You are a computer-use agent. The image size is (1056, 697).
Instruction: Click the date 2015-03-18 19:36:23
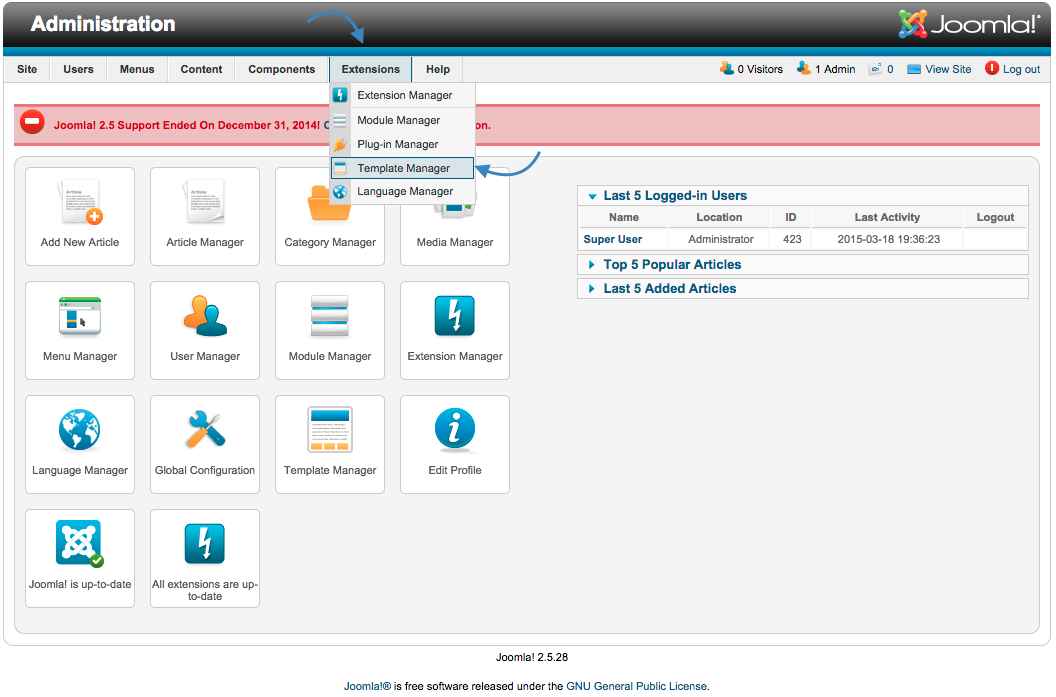(x=888, y=239)
